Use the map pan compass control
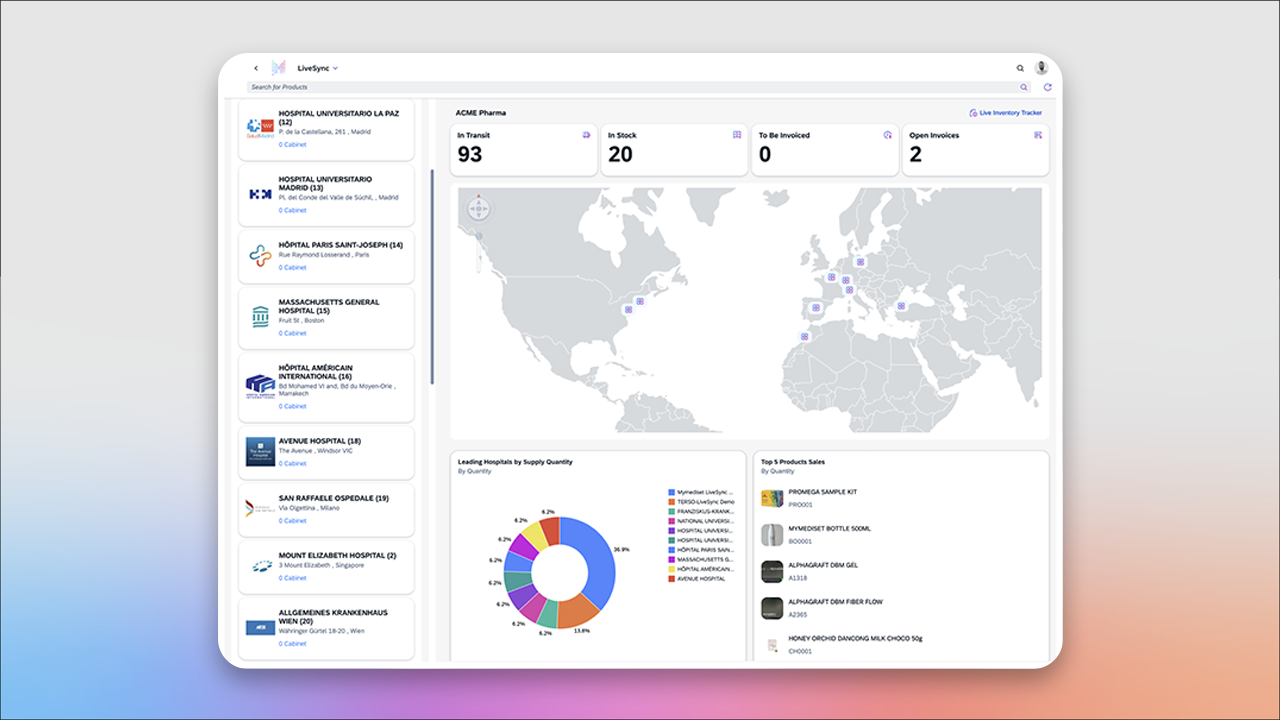 479,209
